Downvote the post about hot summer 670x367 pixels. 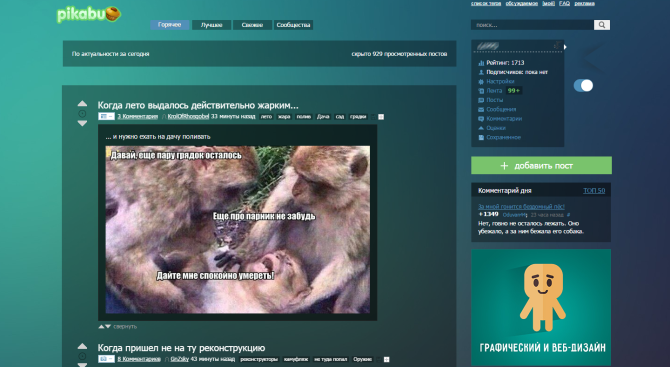click(82, 123)
